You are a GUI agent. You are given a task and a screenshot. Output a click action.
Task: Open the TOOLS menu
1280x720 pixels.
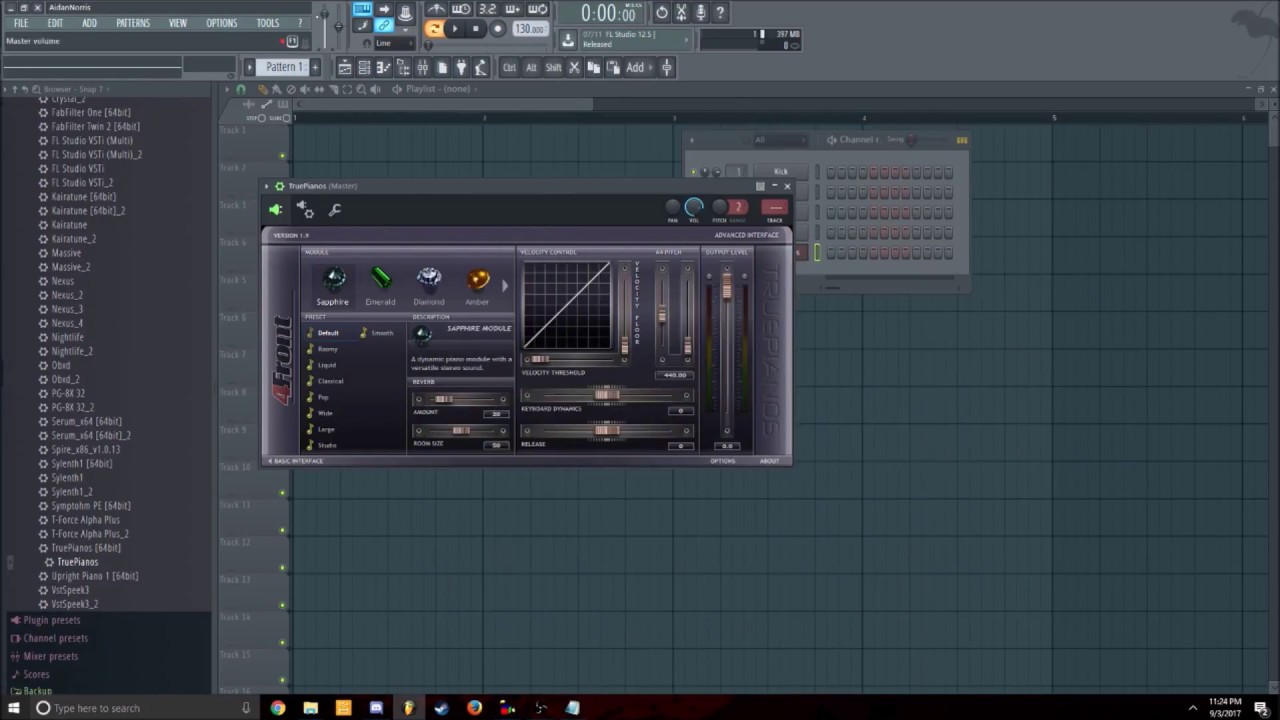tap(268, 23)
